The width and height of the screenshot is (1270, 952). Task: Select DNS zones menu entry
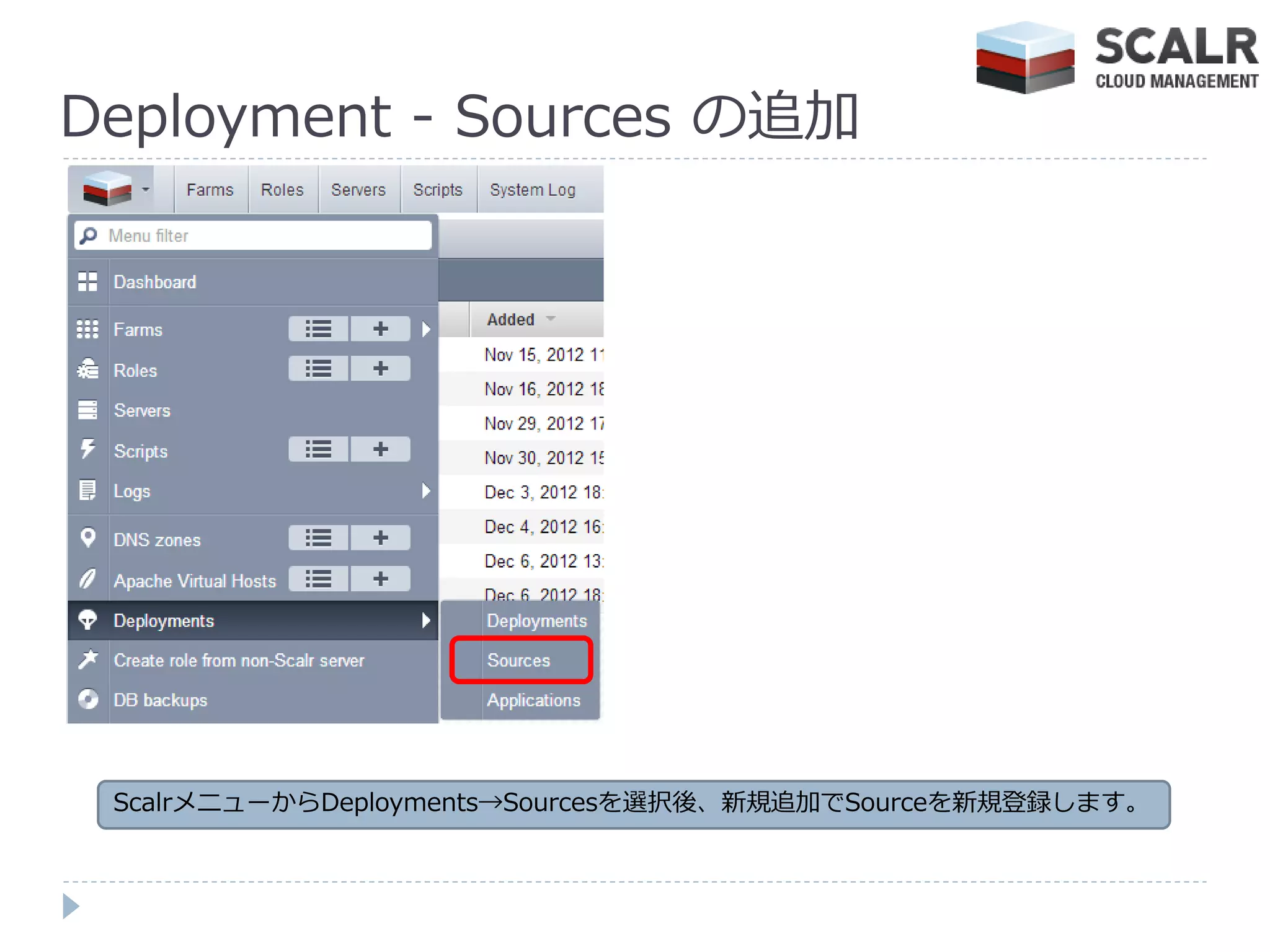(x=158, y=540)
